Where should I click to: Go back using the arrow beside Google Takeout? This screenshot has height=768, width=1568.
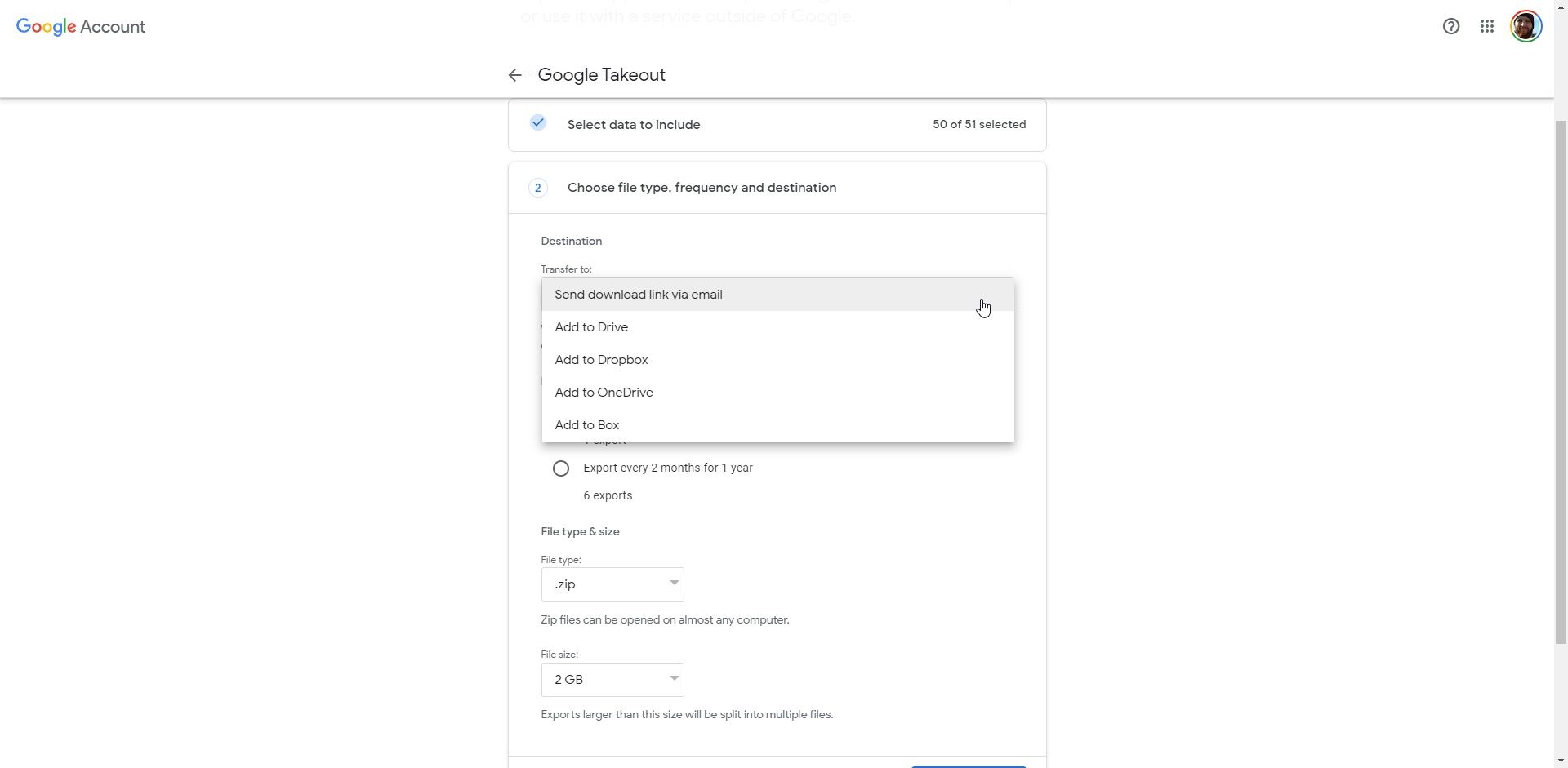point(514,75)
